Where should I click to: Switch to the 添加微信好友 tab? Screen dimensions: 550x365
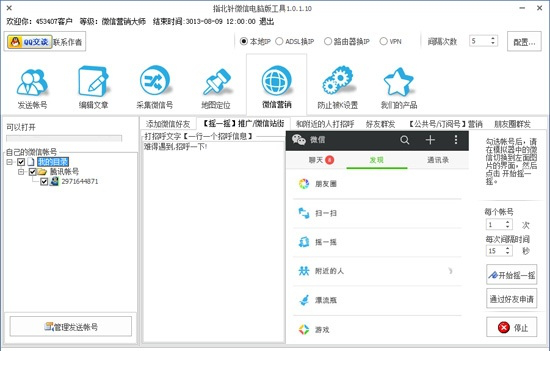tap(168, 124)
